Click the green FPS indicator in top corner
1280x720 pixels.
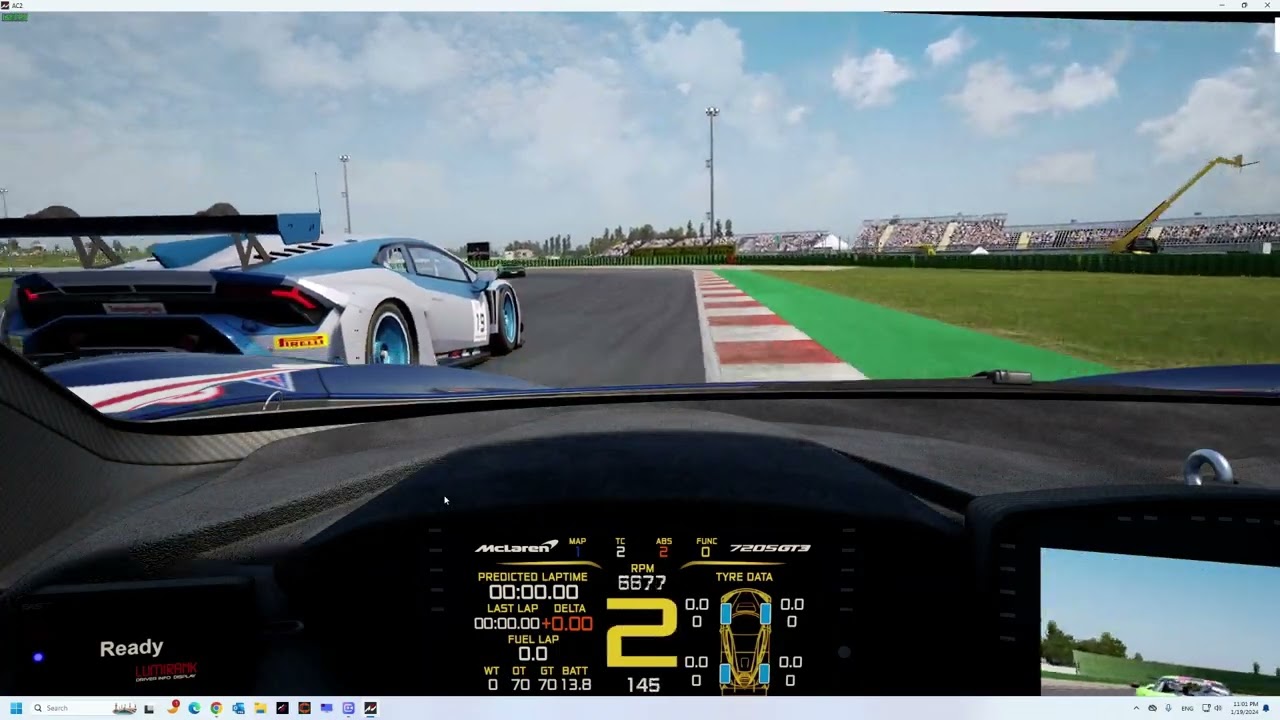coord(14,17)
